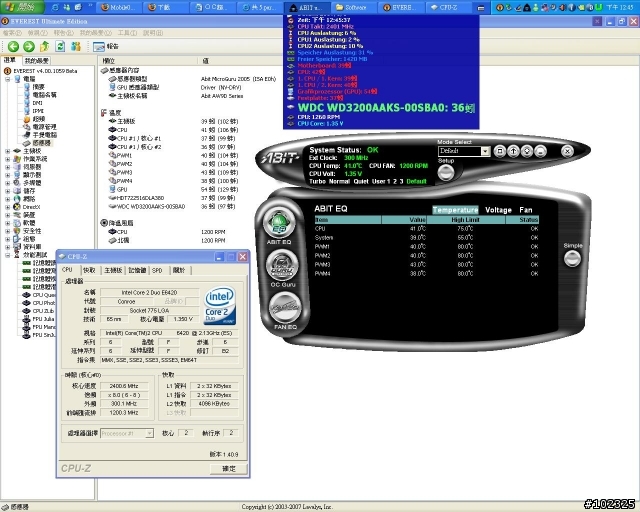Click the Turbo mode label in ABIT bar

click(317, 181)
